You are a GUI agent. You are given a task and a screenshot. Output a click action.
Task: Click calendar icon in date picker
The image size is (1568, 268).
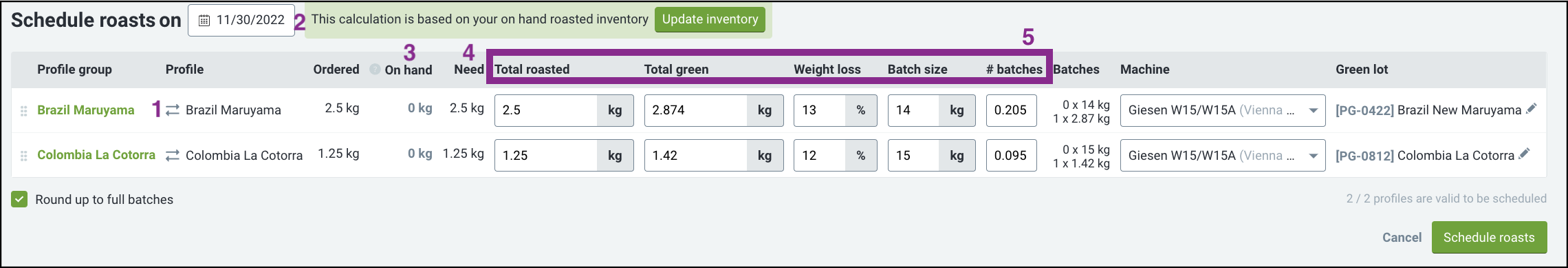point(204,21)
